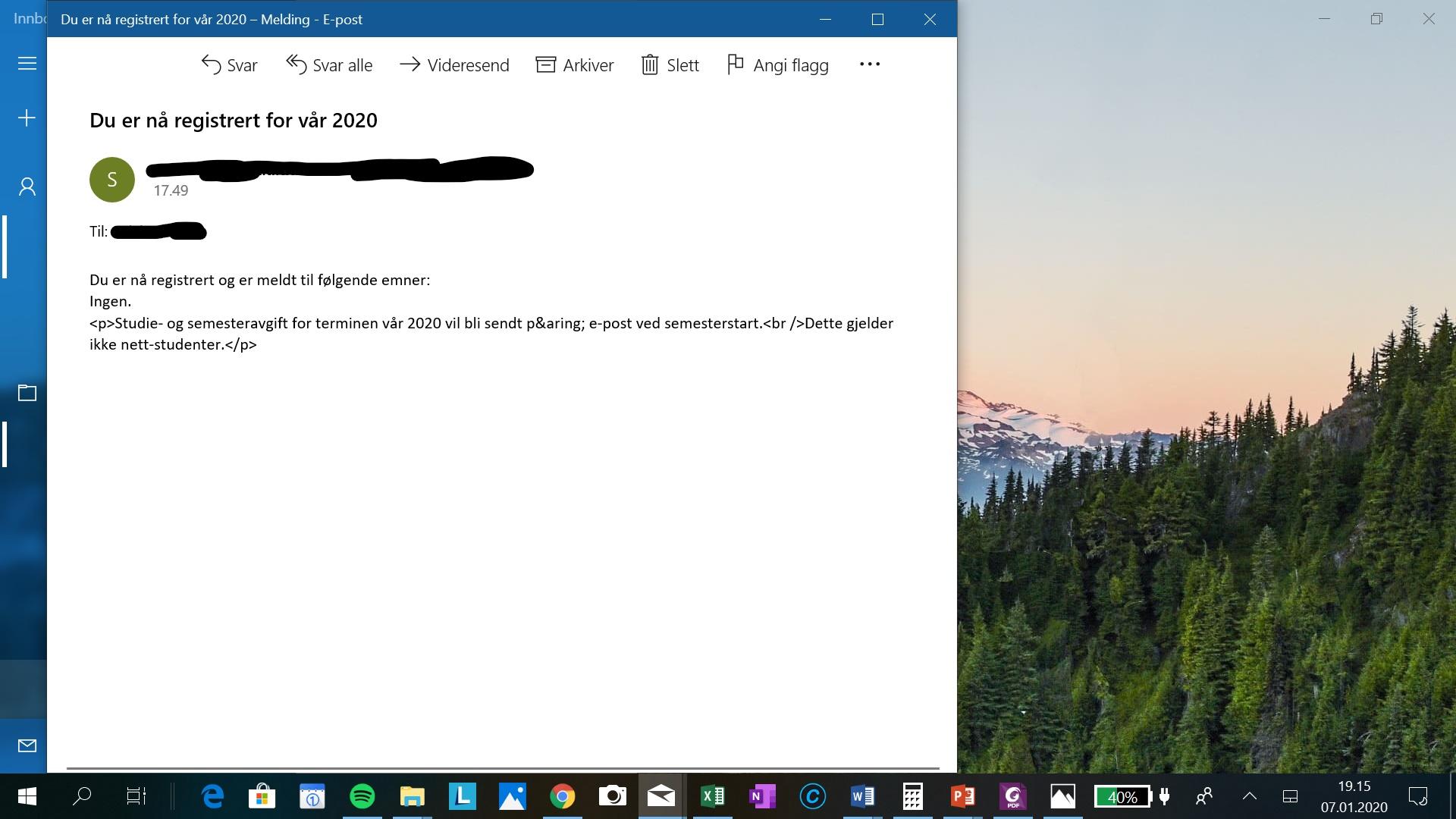Open the accounts person icon
This screenshot has width=1456, height=819.
click(27, 187)
